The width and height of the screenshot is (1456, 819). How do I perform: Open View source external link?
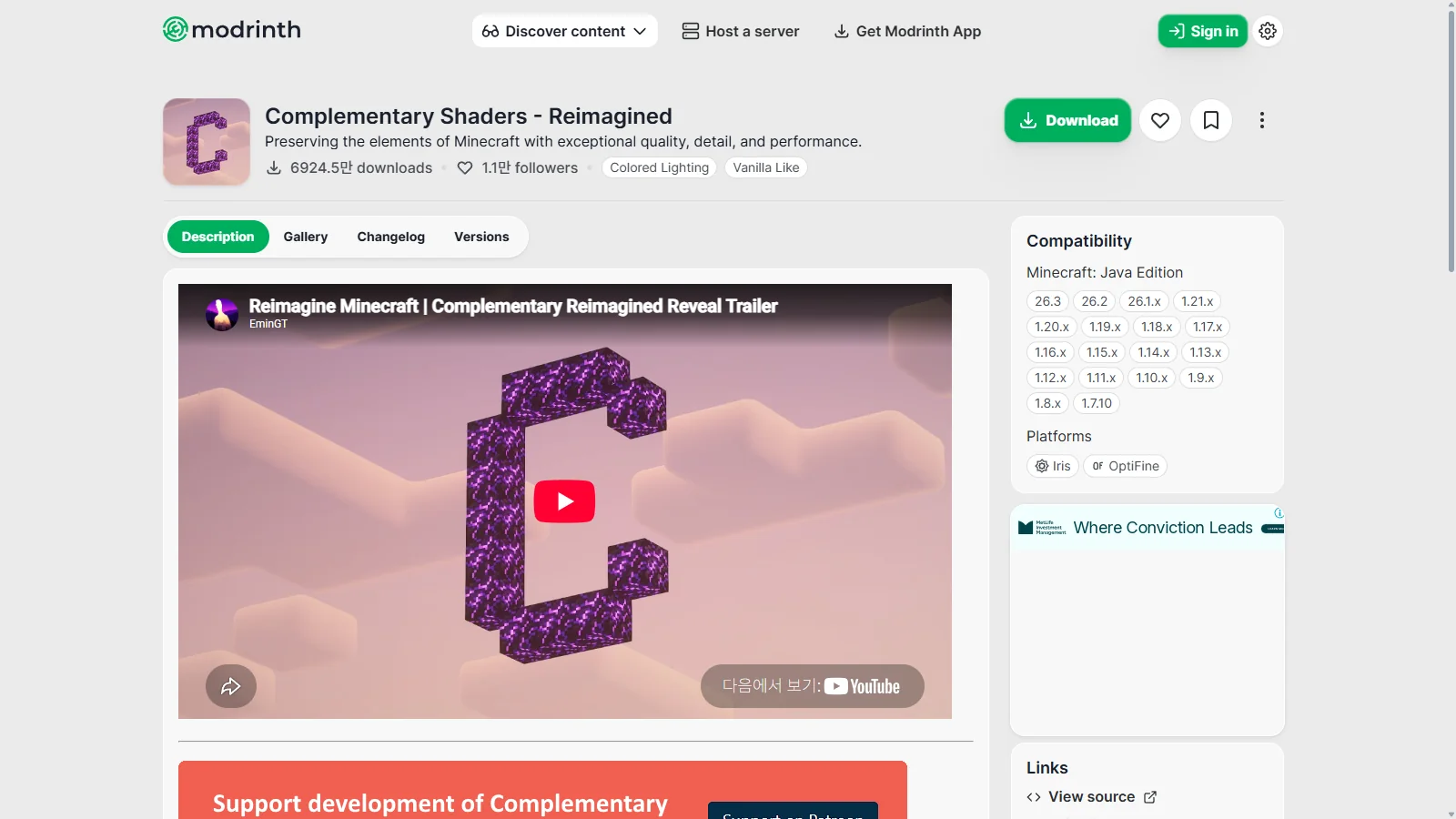pos(1091,797)
